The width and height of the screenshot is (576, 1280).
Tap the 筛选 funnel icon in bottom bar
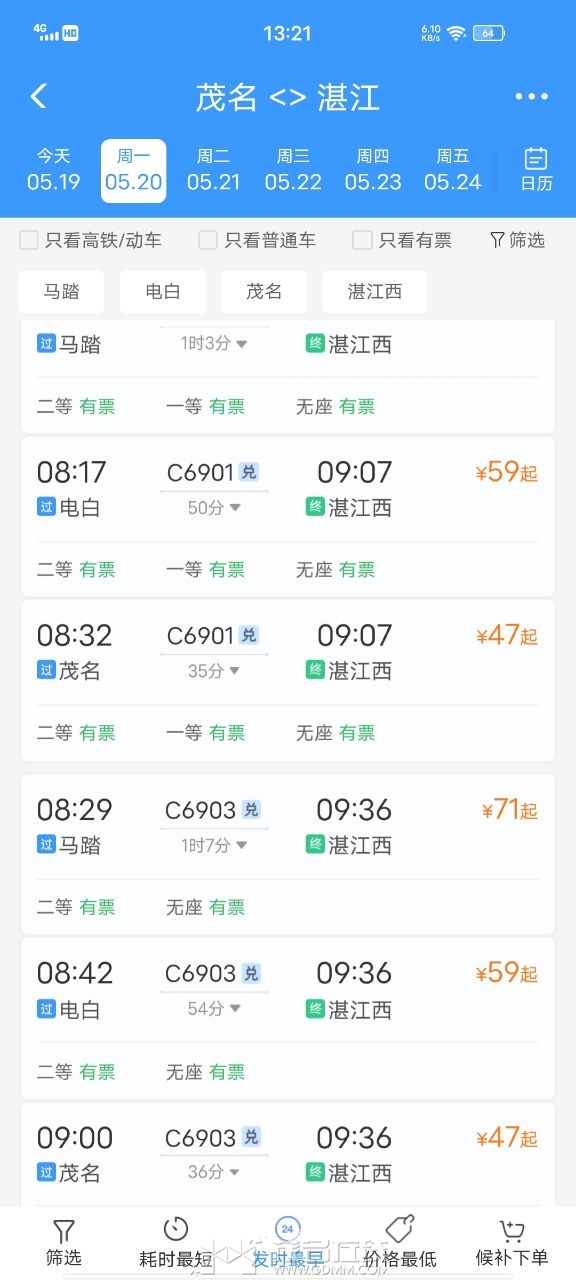coord(64,1231)
